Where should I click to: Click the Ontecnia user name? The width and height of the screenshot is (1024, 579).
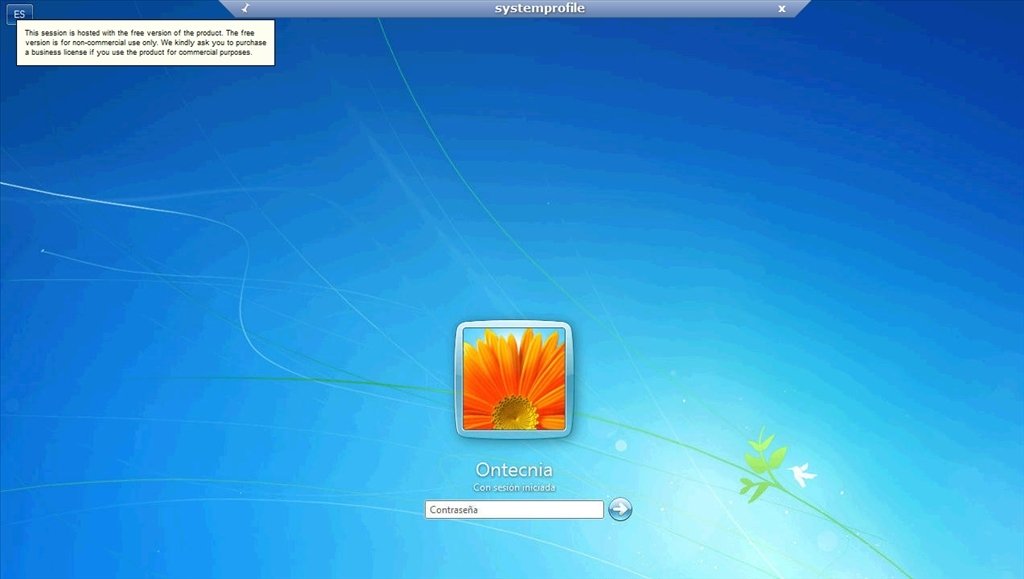click(x=514, y=469)
